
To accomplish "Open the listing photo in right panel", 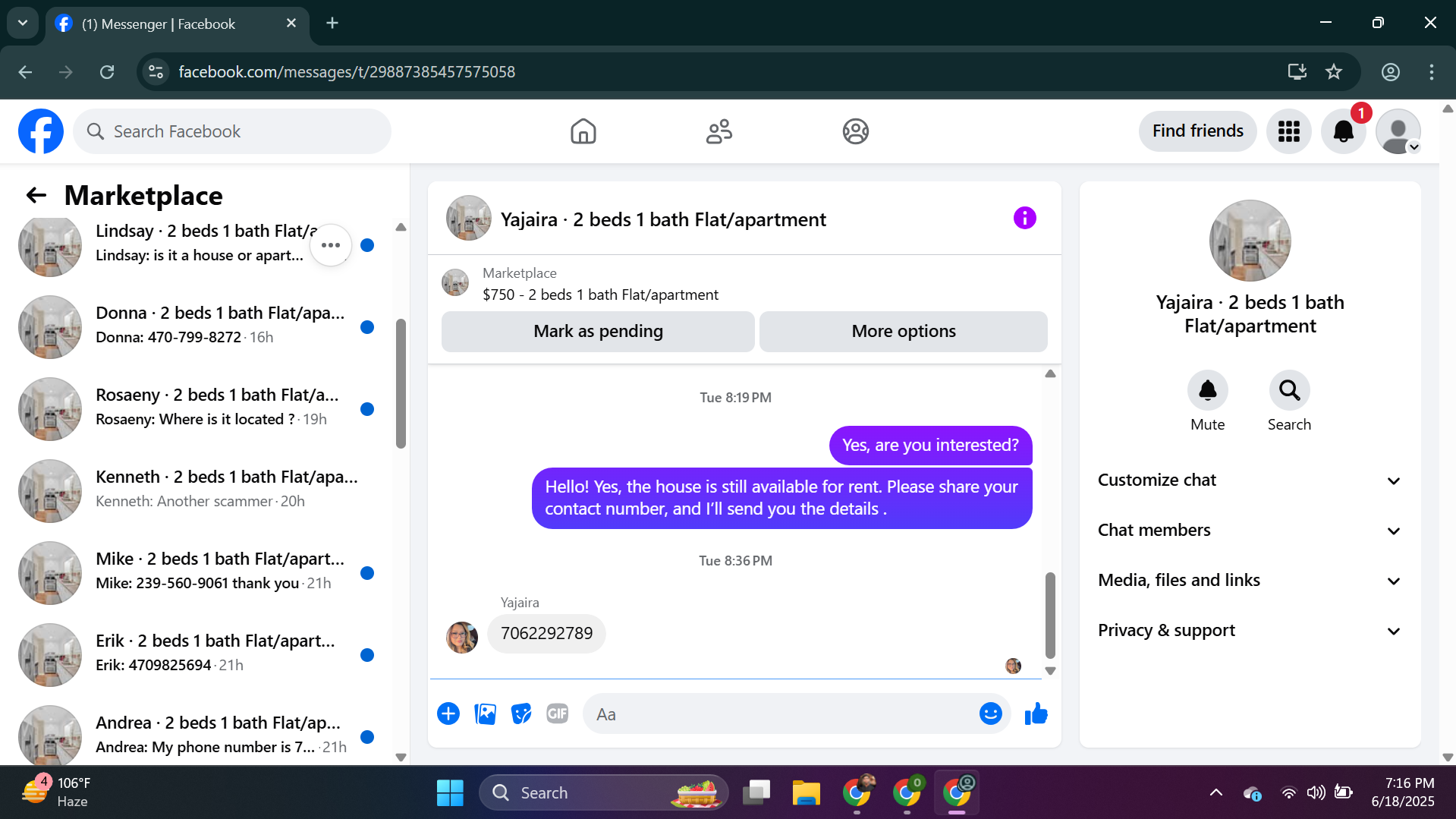I will pyautogui.click(x=1250, y=241).
